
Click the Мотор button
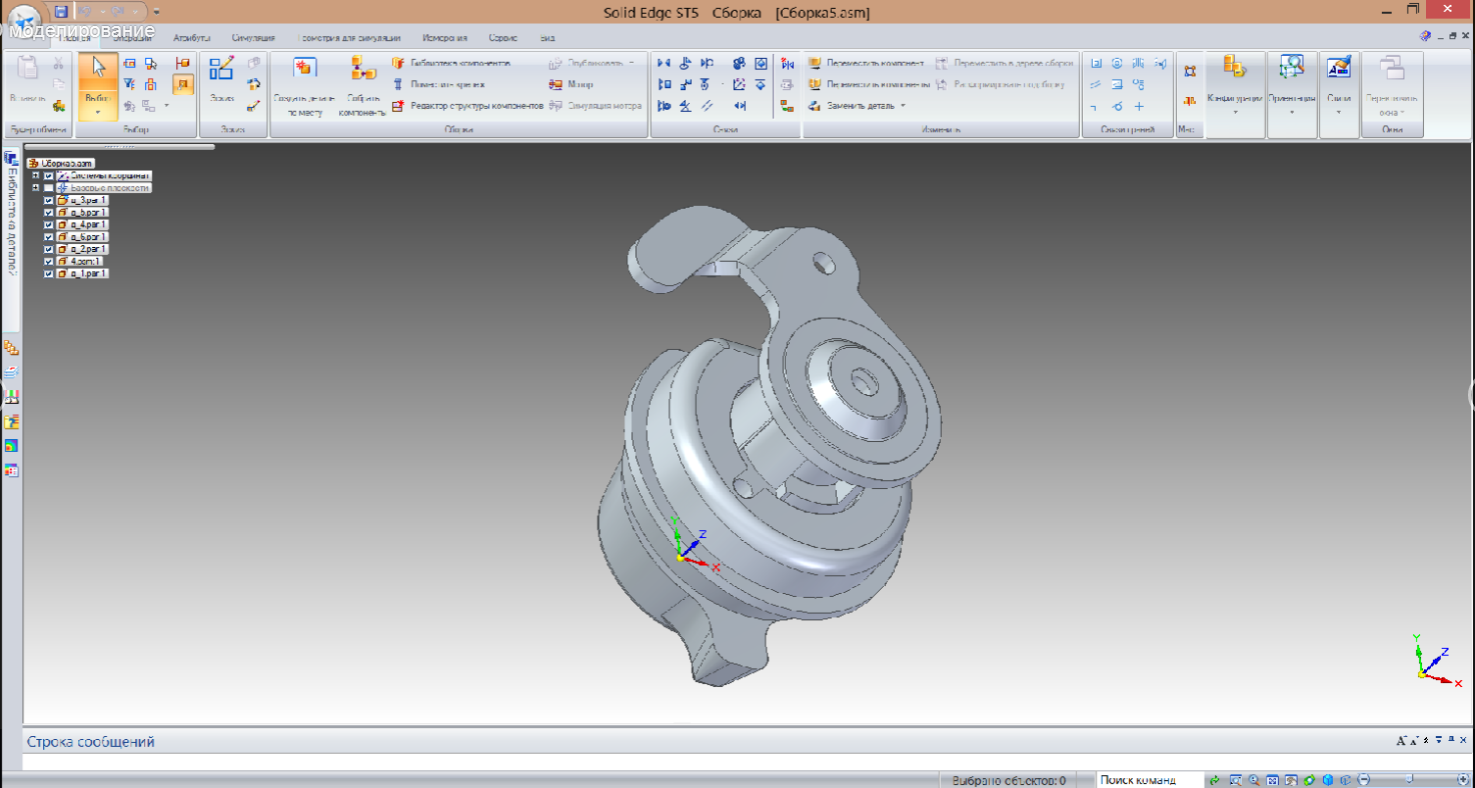click(572, 84)
